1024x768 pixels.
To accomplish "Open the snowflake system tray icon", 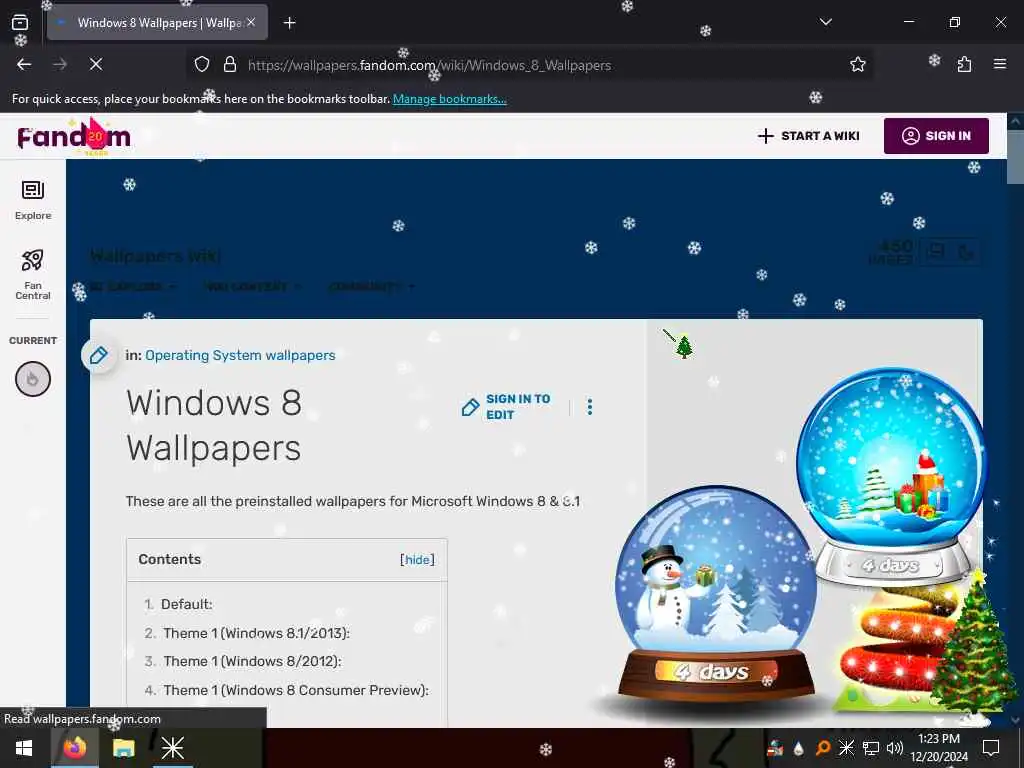I will coord(846,748).
